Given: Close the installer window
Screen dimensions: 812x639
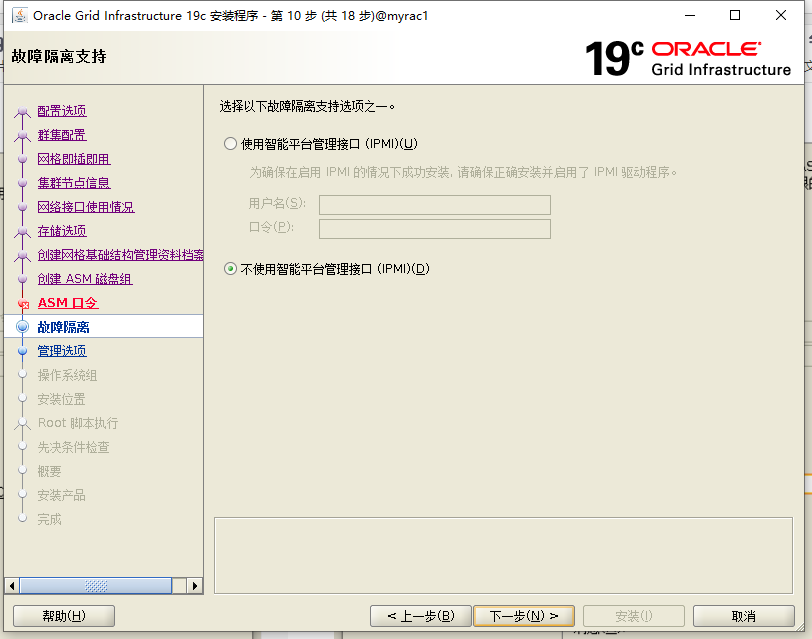Looking at the screenshot, I should click(781, 16).
